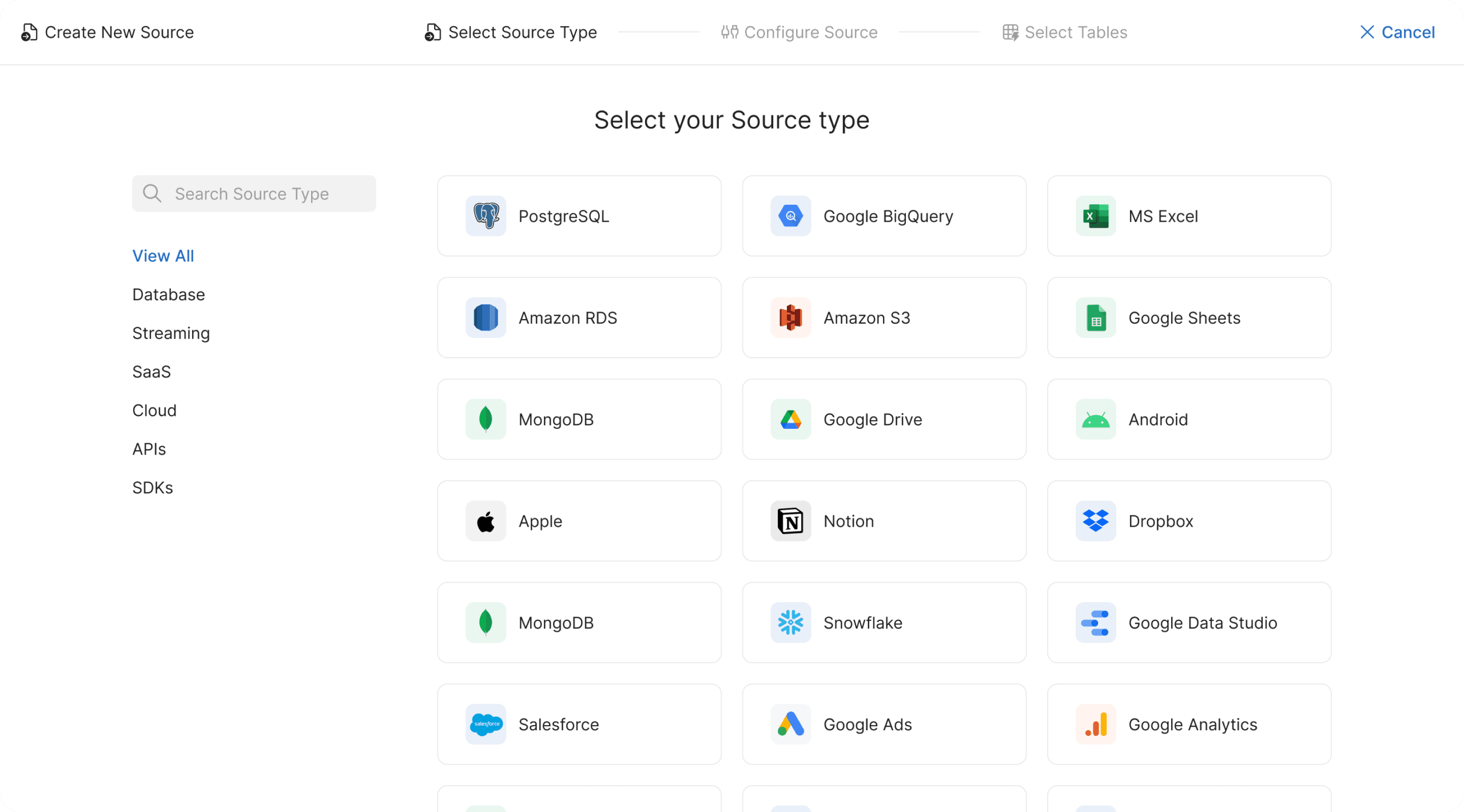Choose the Salesforce cloud icon
1464x812 pixels.
486,725
